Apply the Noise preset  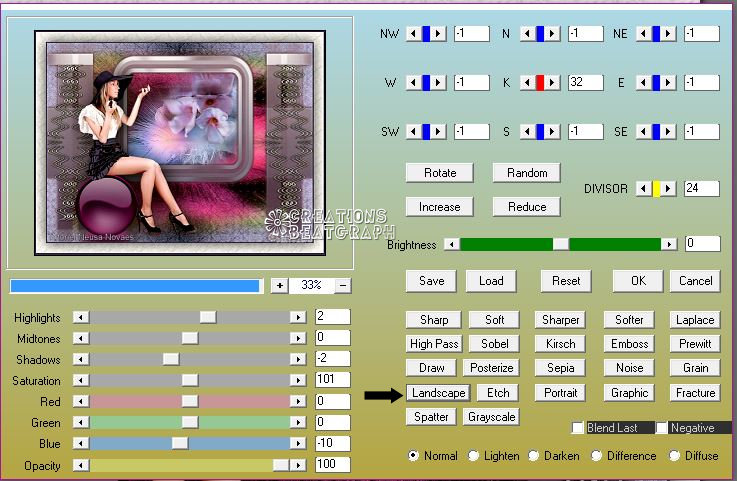pos(629,368)
